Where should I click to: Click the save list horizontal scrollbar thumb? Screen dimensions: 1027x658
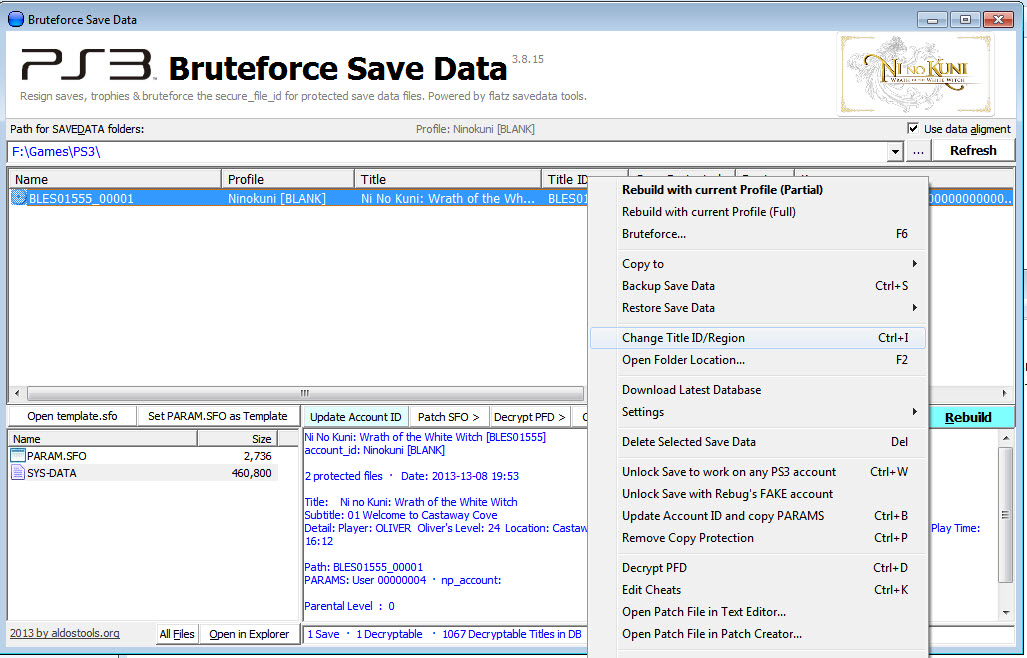305,393
